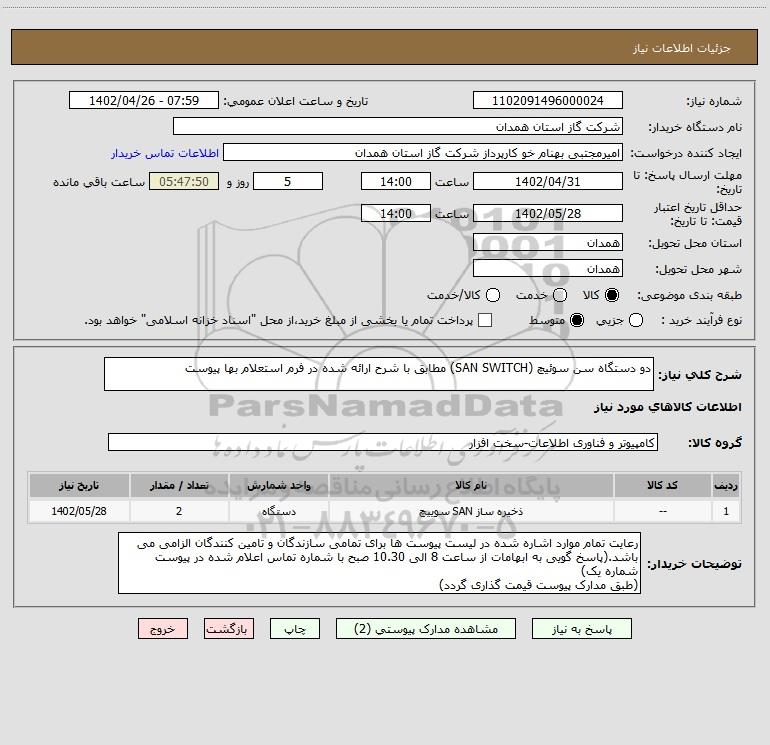Click the شرح کلی نیاز label
The width and height of the screenshot is (770, 745).
click(x=700, y=375)
